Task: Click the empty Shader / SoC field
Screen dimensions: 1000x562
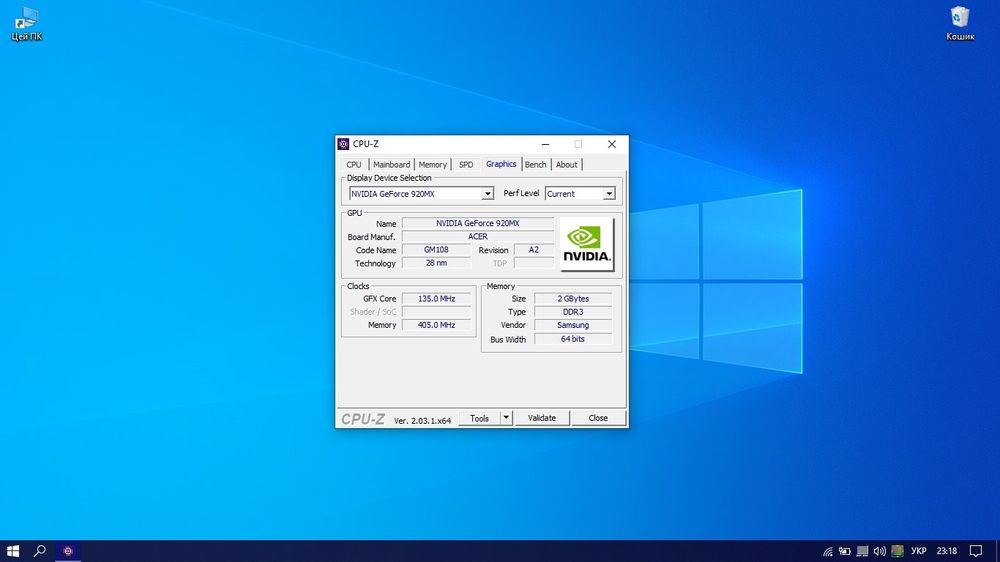Action: point(436,312)
